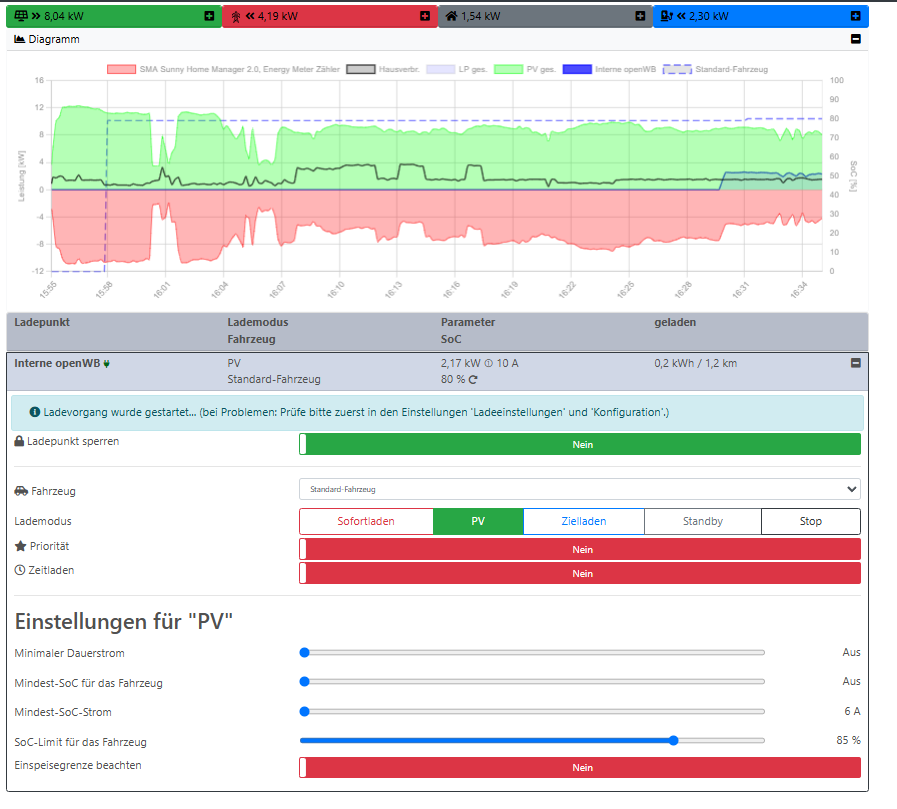The image size is (897, 809).
Task: Expand the green PV power tile plus icon
Action: pos(209,16)
